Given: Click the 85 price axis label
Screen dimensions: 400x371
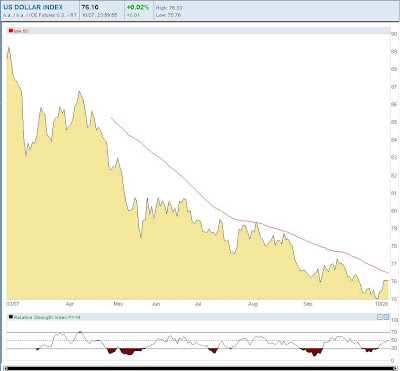Looking at the screenshot, I should pos(394,122).
